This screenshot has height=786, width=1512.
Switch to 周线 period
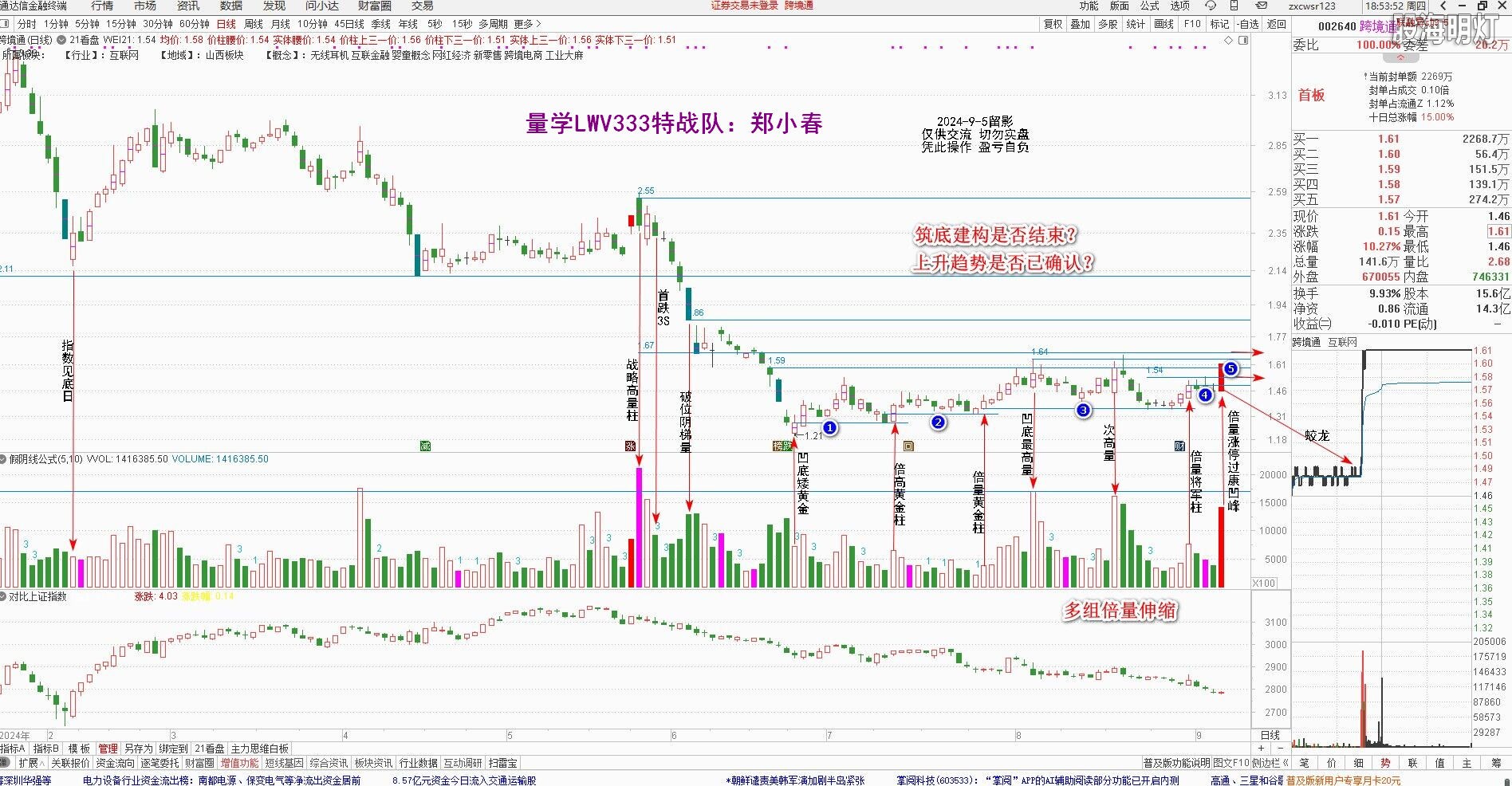pos(254,25)
